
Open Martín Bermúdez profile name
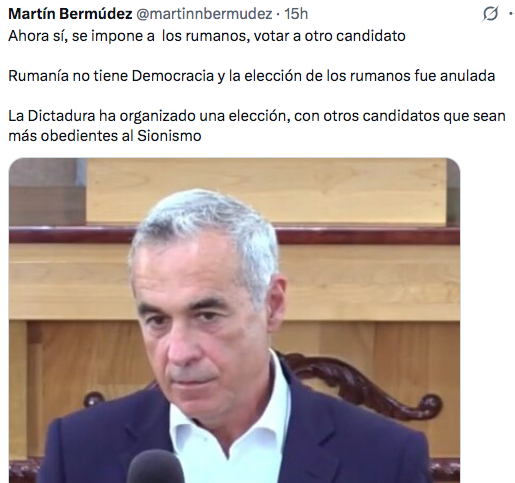click(70, 14)
